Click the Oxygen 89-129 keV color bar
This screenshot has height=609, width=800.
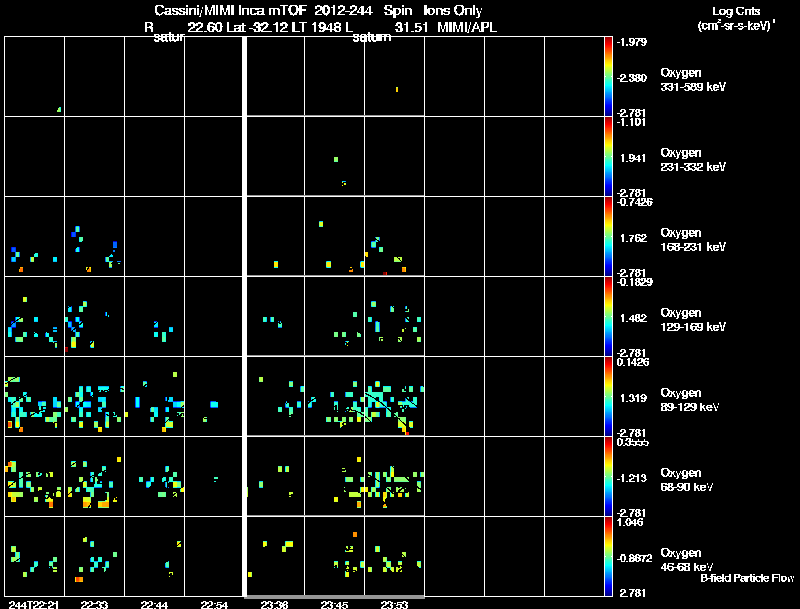[608, 396]
